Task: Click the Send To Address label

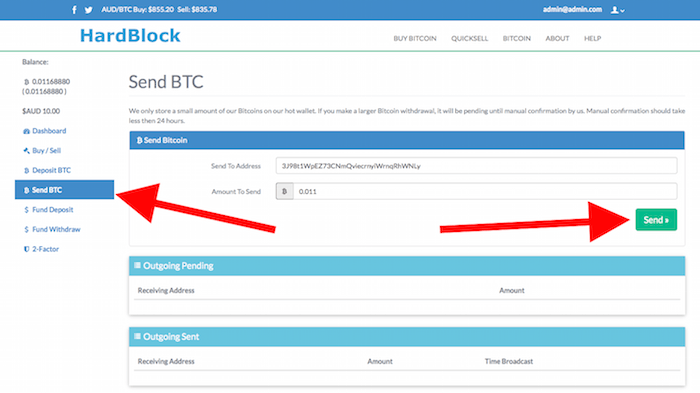Action: [x=236, y=166]
